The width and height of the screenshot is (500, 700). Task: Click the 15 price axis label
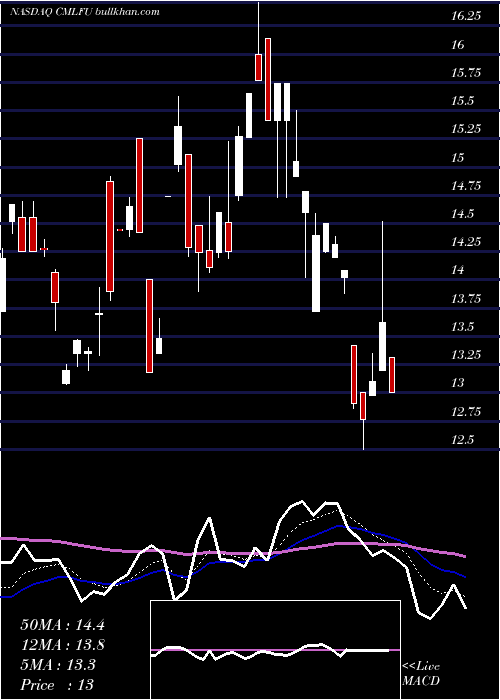click(458, 158)
